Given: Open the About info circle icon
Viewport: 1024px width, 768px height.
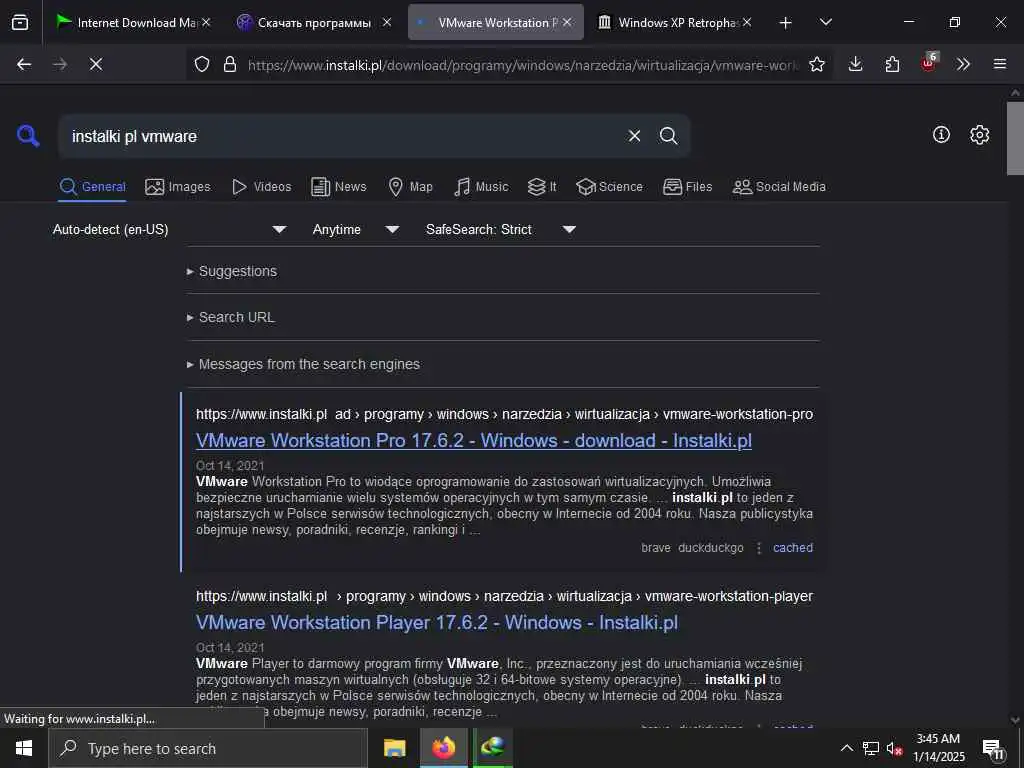Looking at the screenshot, I should [x=941, y=135].
